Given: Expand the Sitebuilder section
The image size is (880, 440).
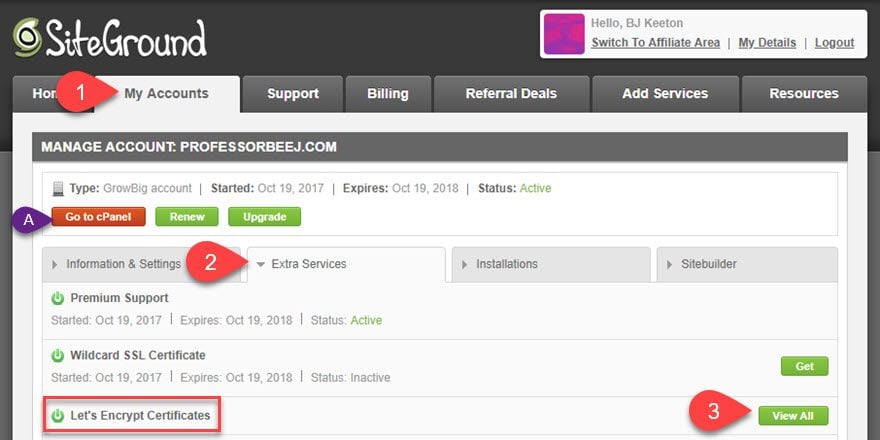Looking at the screenshot, I should pyautogui.click(x=747, y=264).
